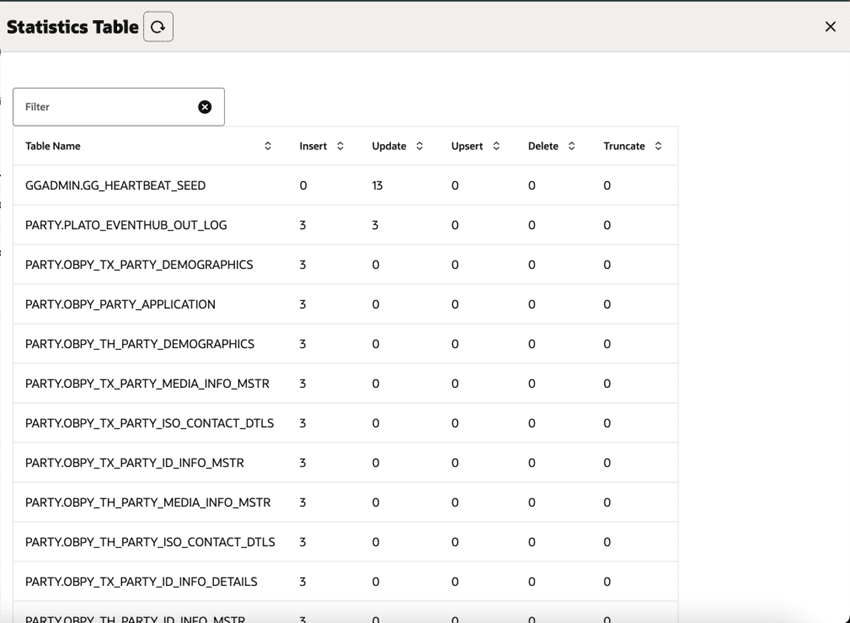Click Update value 3 for PLATO_EVENTHUB_OUT_LOG
Viewport: 850px width, 623px height.
pyautogui.click(x=375, y=225)
